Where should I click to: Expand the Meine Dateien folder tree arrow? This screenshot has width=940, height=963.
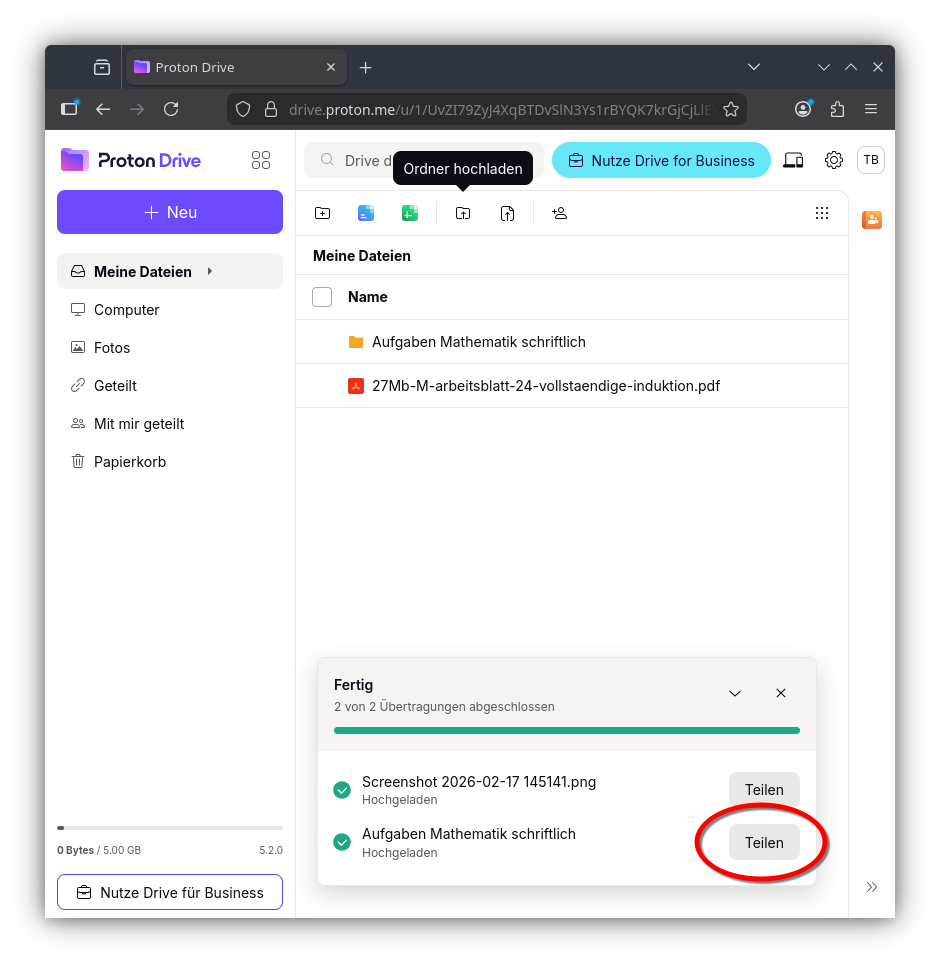[x=210, y=271]
